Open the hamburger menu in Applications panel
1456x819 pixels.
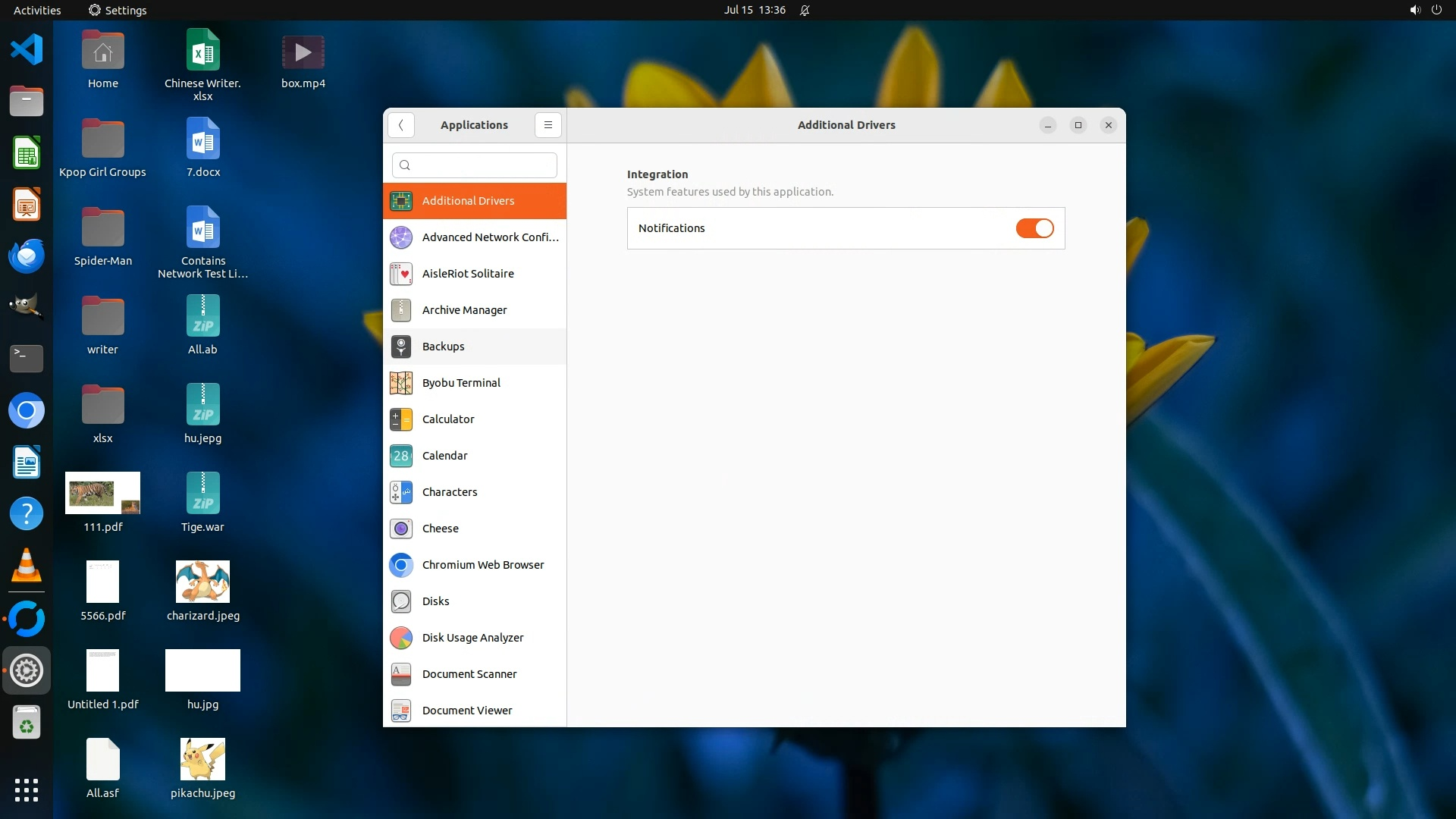pos(548,125)
